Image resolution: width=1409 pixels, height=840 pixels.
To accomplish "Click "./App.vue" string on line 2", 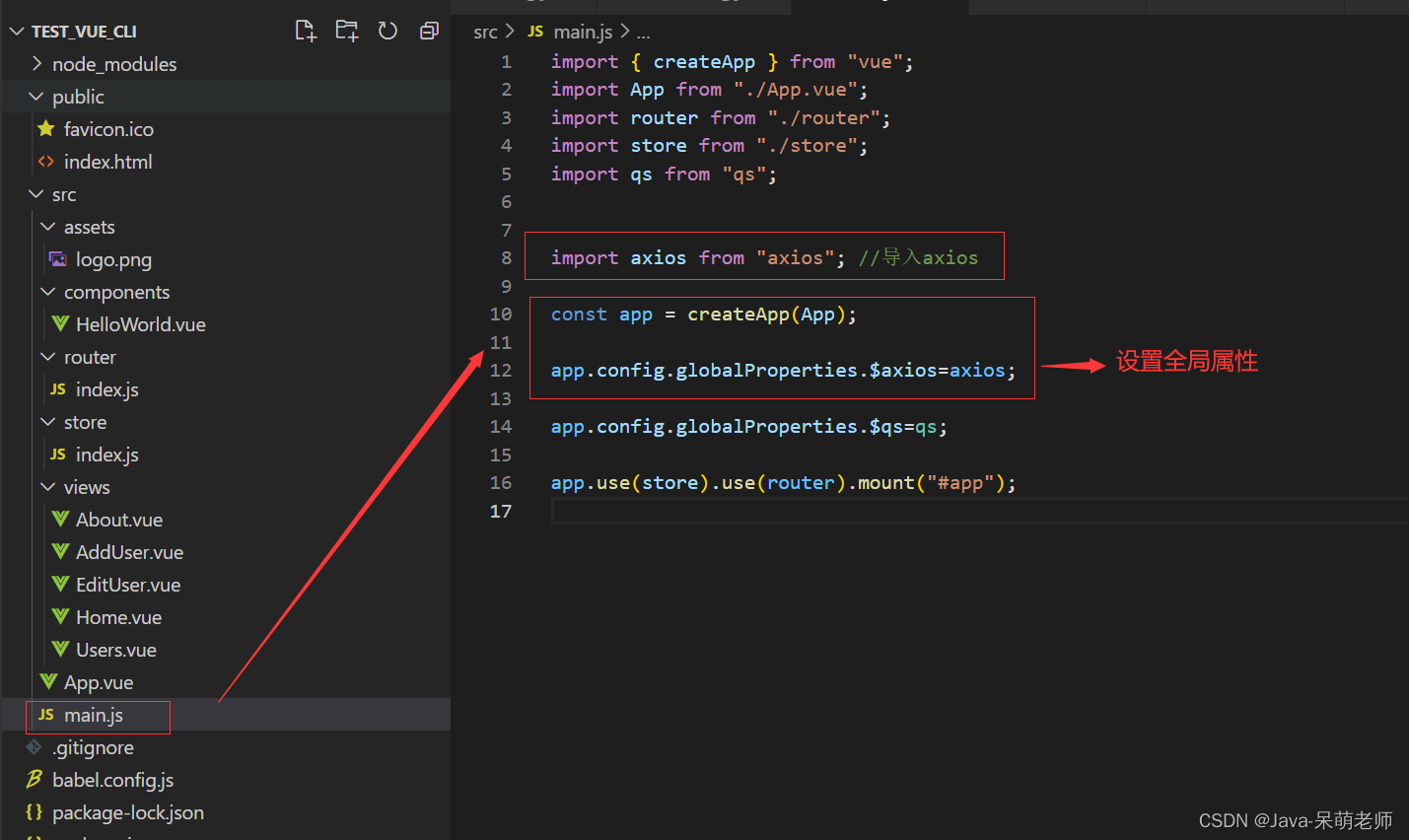I will click(x=795, y=89).
